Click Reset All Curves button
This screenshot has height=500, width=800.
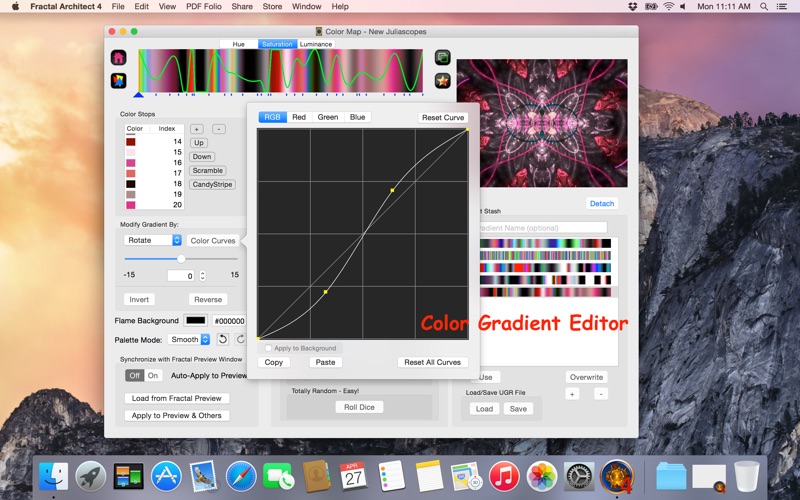[x=433, y=362]
